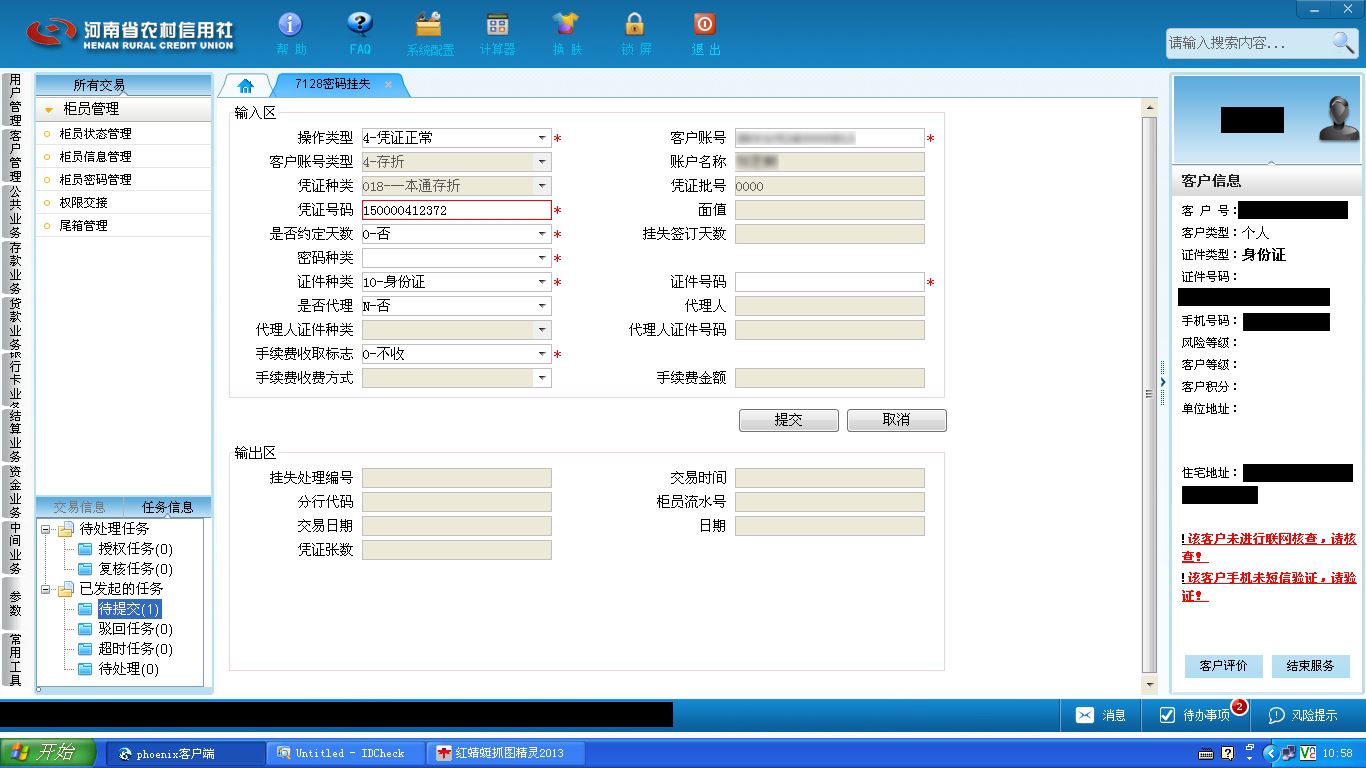Open the FAQ icon in toolbar

pyautogui.click(x=360, y=33)
